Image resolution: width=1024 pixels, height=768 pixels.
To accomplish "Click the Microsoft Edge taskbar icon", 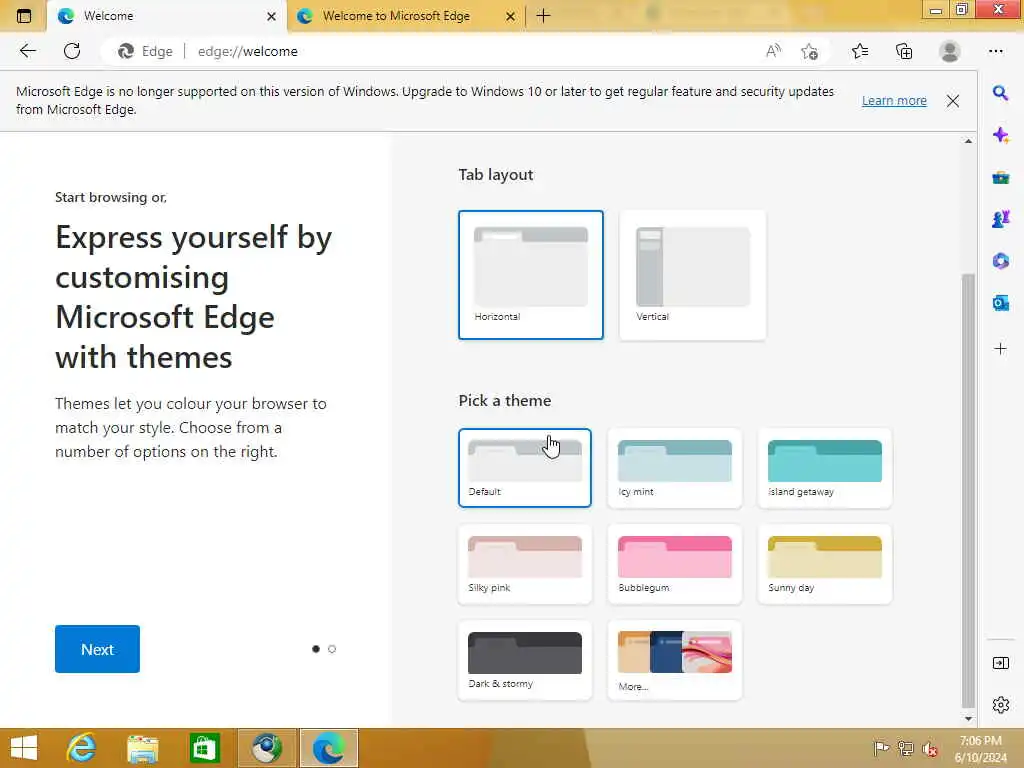I will [328, 748].
